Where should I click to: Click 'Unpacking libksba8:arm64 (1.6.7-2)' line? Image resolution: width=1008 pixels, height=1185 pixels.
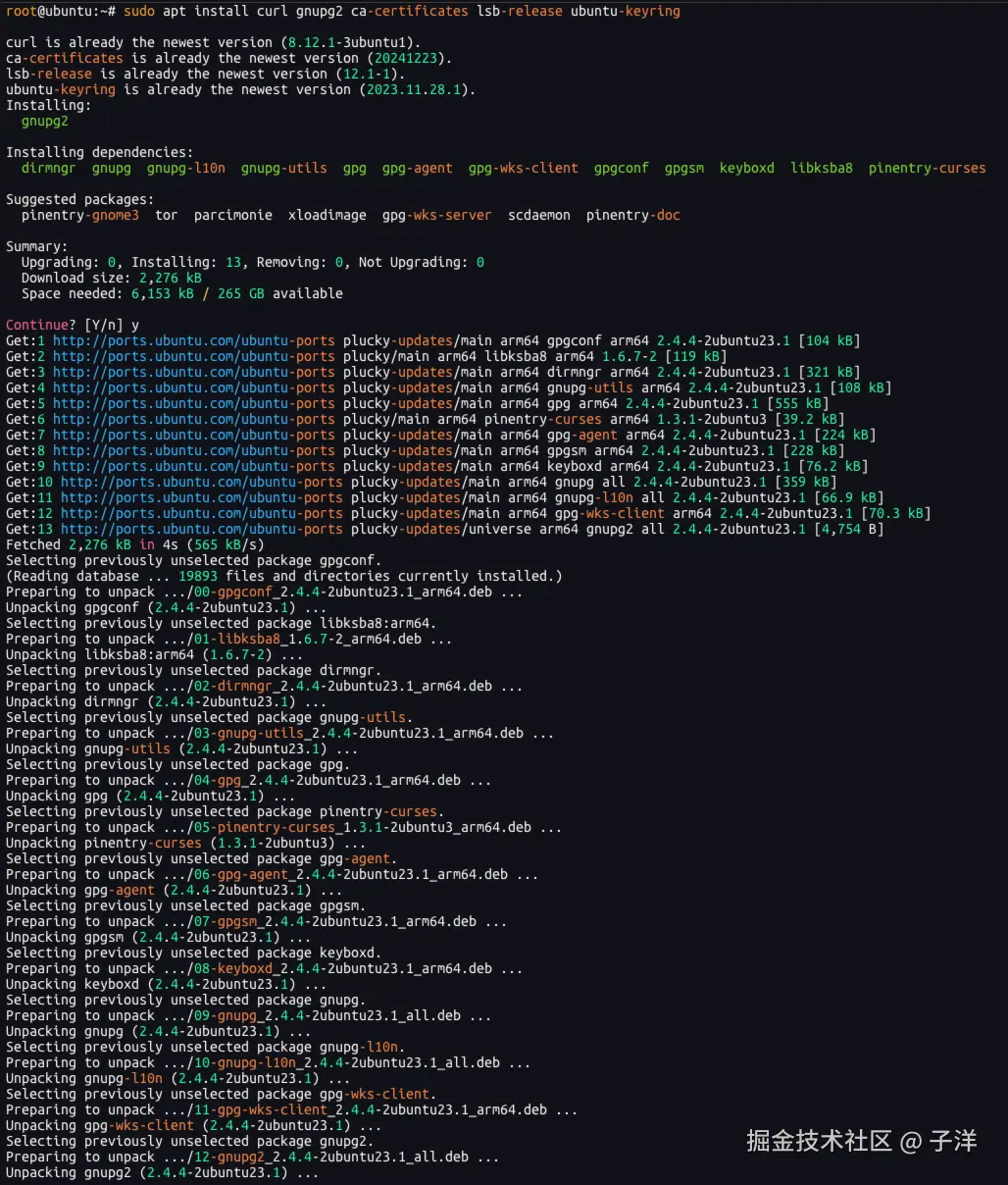click(x=155, y=655)
